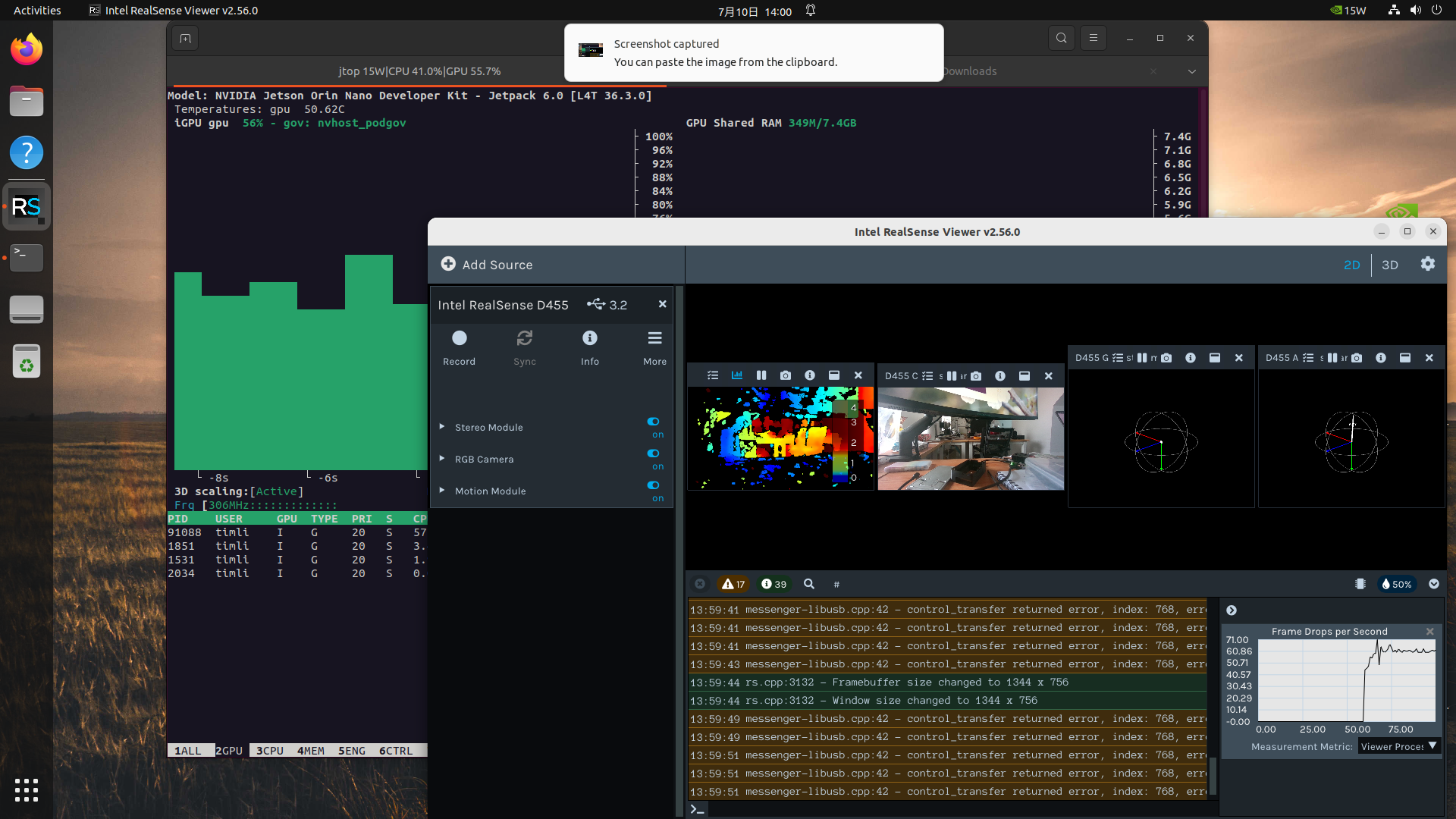This screenshot has width=1456, height=819.
Task: Take a snapshot of the depth stream
Action: coord(785,375)
